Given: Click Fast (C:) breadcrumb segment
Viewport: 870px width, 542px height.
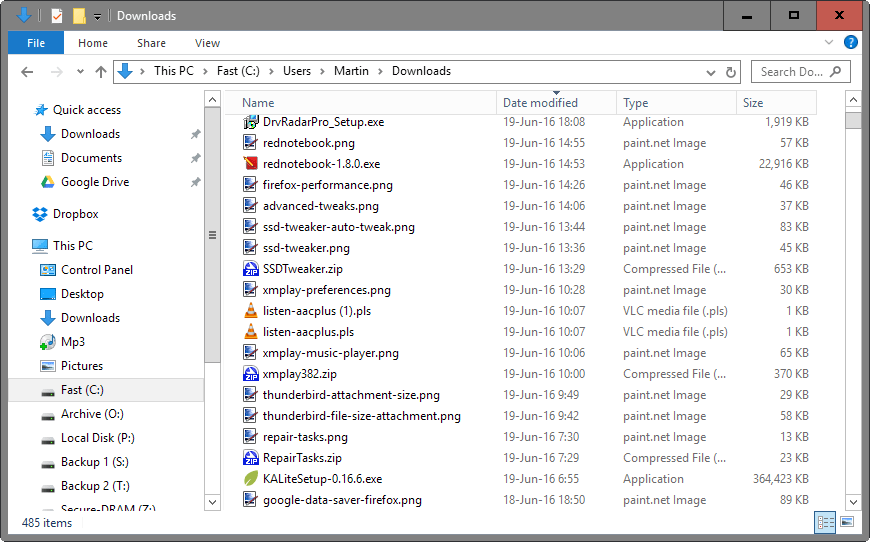Looking at the screenshot, I should click(x=238, y=71).
